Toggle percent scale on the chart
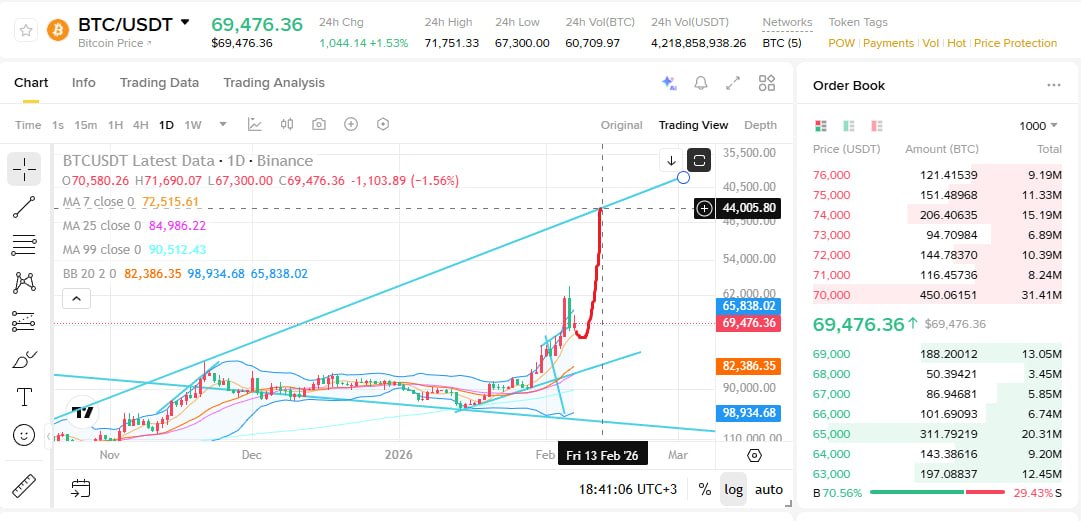 (705, 489)
